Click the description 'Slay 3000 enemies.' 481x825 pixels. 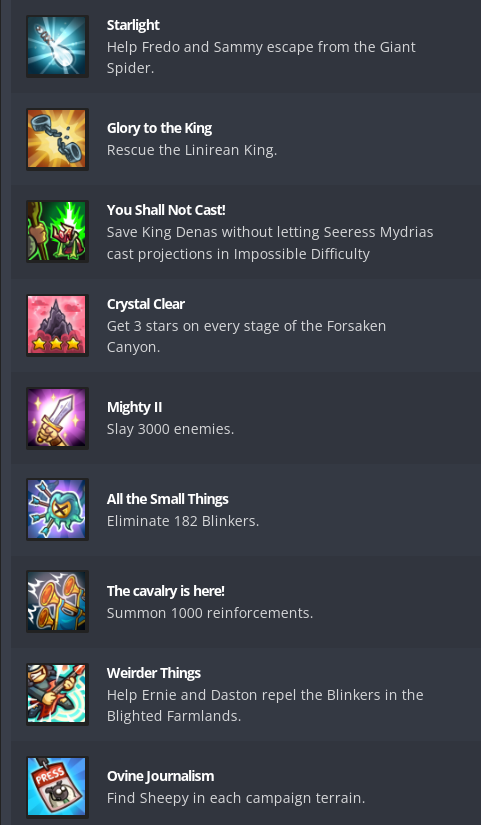pos(171,429)
